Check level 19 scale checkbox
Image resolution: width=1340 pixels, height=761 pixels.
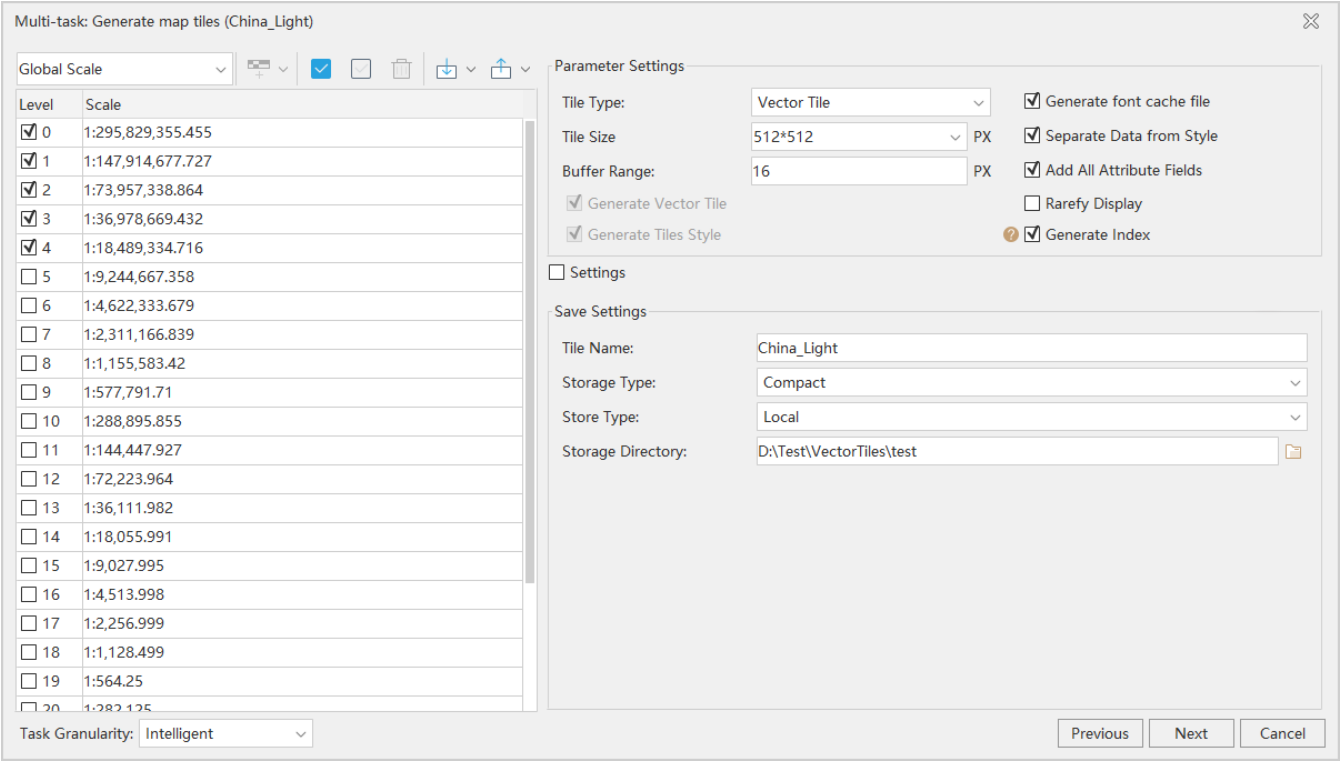pyautogui.click(x=28, y=682)
